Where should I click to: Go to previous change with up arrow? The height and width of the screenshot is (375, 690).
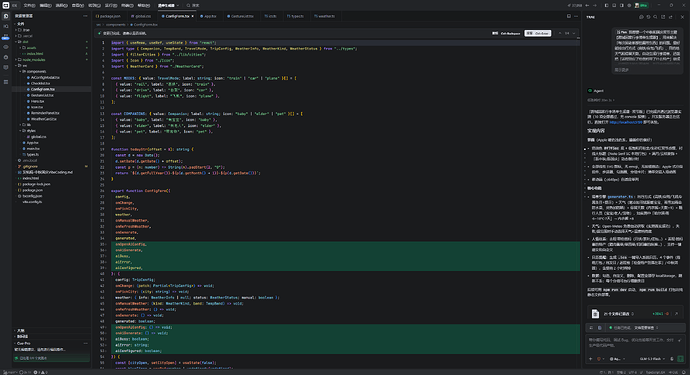point(560,33)
